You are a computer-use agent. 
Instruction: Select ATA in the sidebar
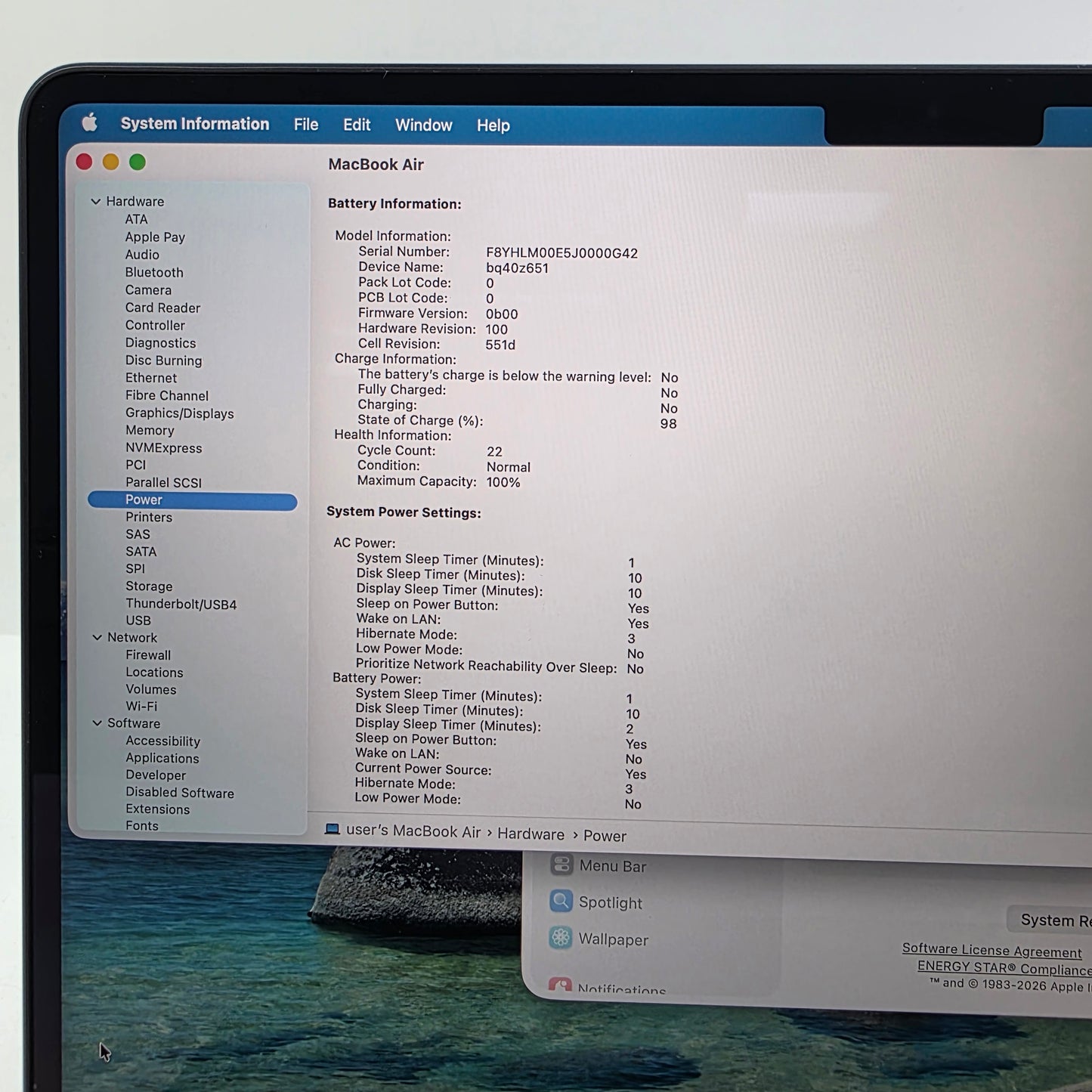click(136, 219)
